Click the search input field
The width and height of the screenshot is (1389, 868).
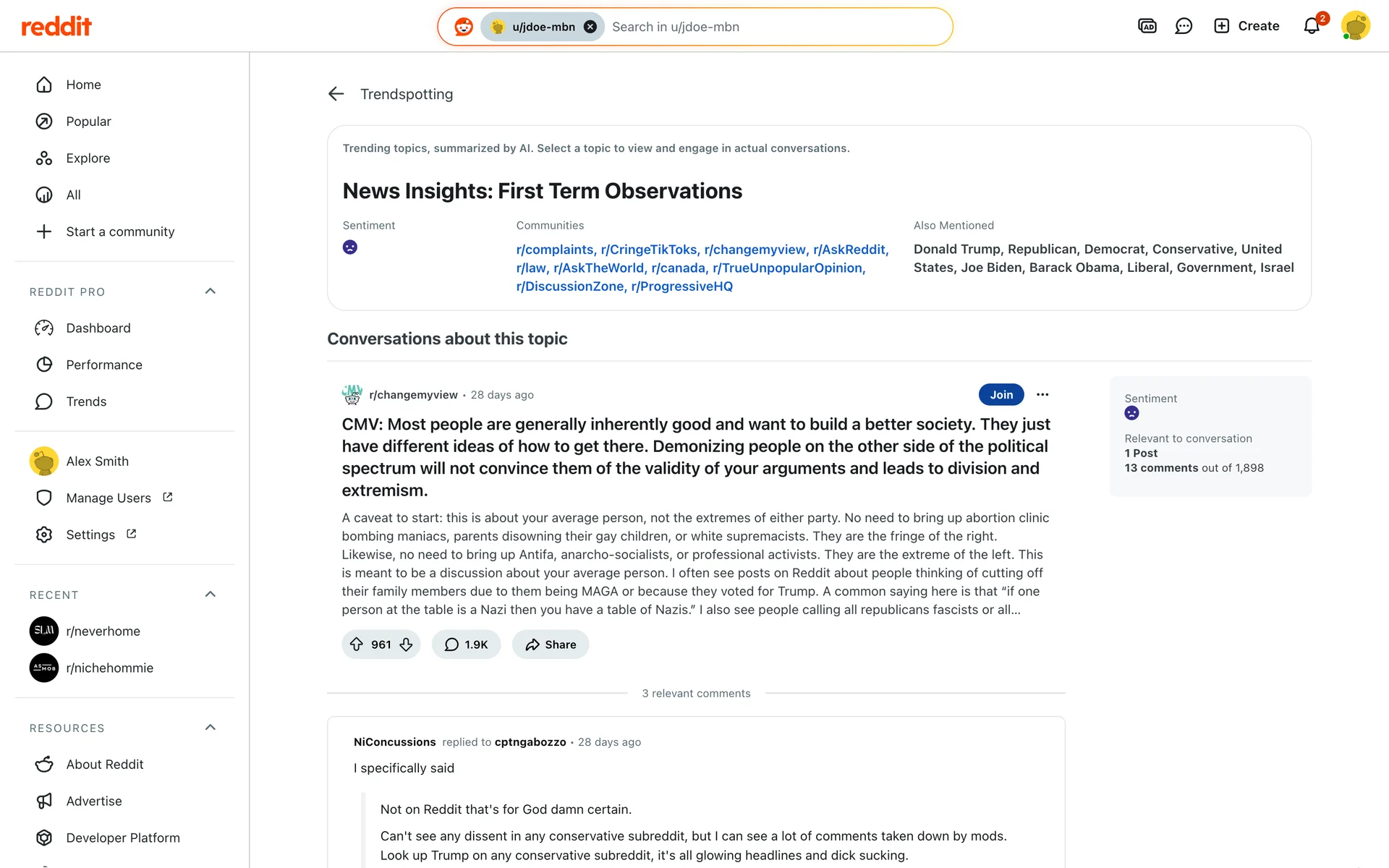click(774, 27)
